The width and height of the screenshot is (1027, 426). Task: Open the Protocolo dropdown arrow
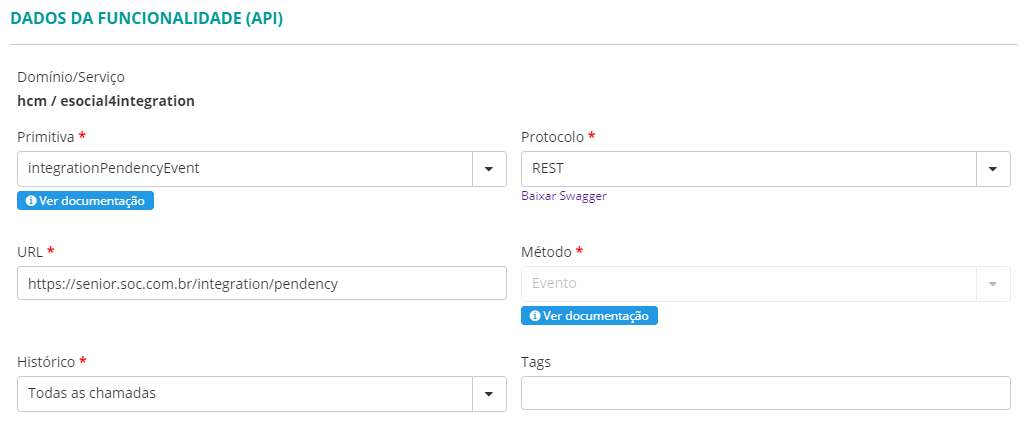pyautogui.click(x=993, y=169)
